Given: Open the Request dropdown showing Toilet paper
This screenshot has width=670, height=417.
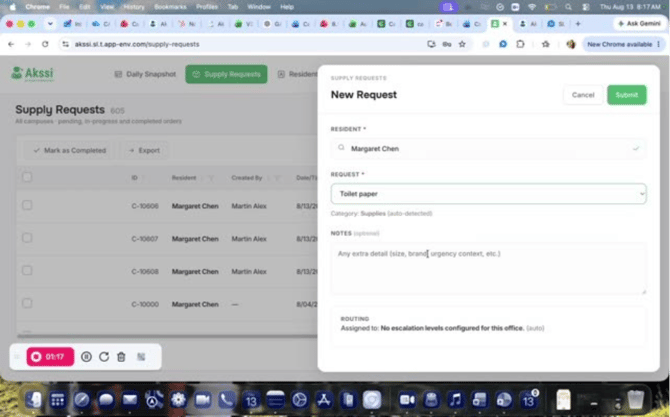Looking at the screenshot, I should [x=488, y=194].
